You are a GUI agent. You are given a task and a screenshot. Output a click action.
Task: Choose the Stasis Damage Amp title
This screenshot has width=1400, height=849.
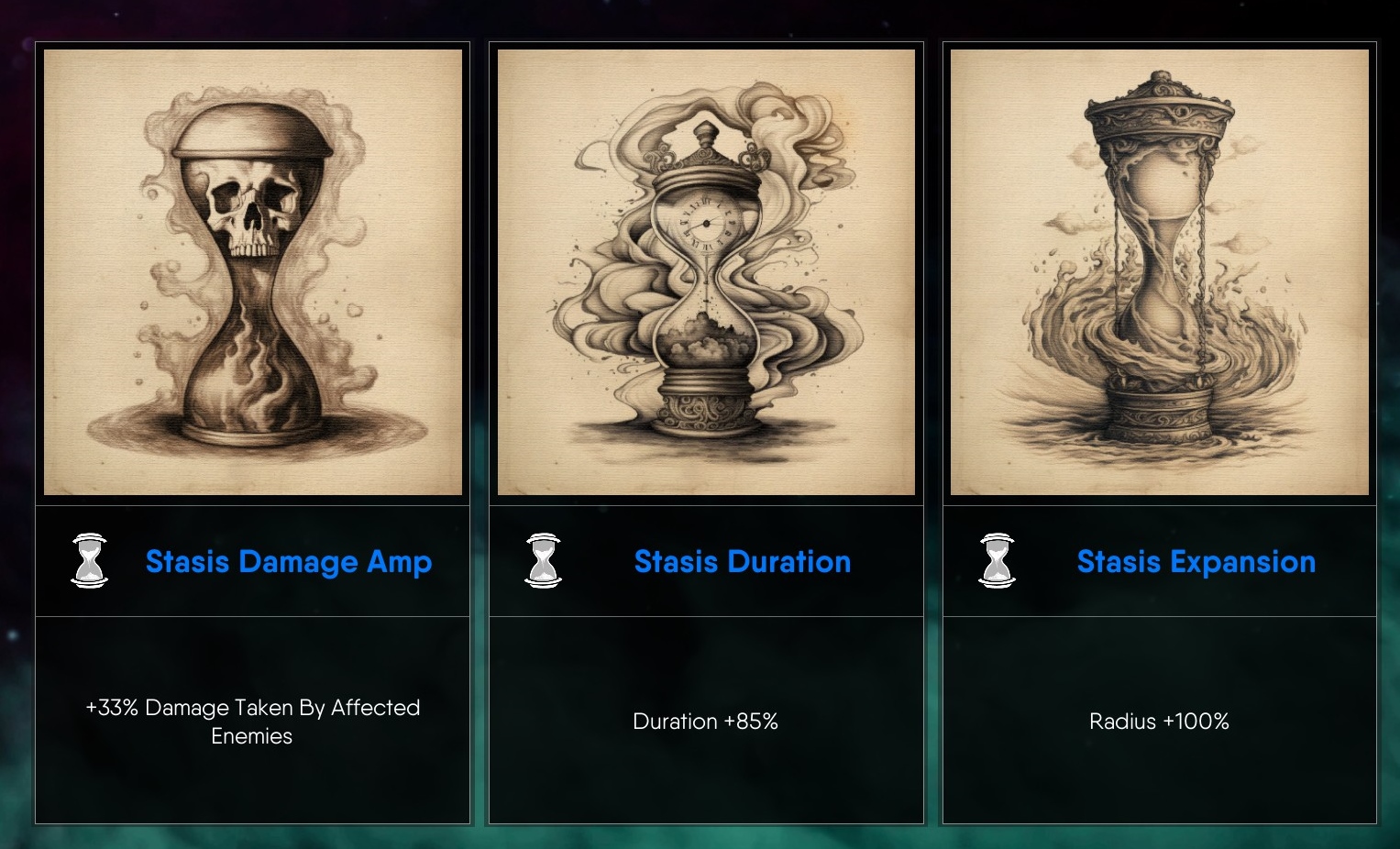click(x=289, y=561)
